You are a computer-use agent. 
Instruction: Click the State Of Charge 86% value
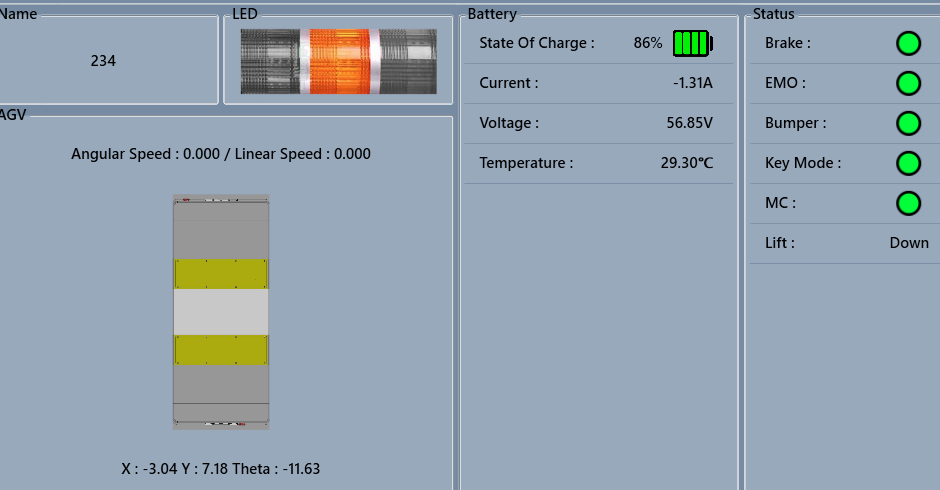(x=648, y=43)
